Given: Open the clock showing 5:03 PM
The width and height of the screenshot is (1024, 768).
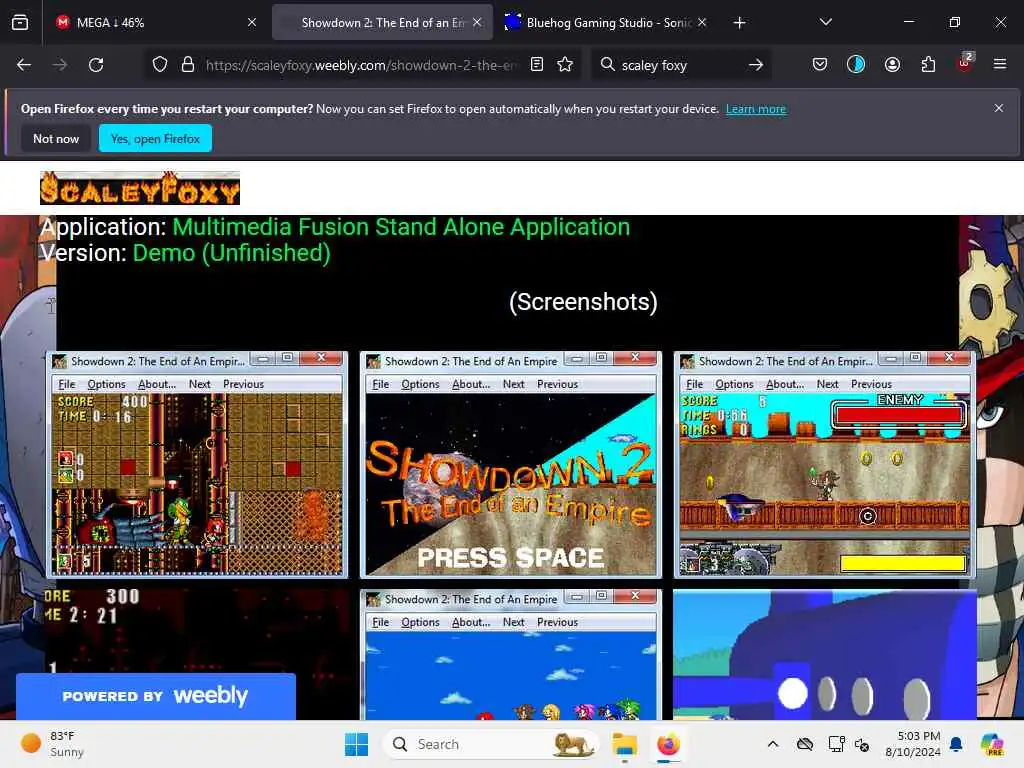Looking at the screenshot, I should tap(912, 744).
